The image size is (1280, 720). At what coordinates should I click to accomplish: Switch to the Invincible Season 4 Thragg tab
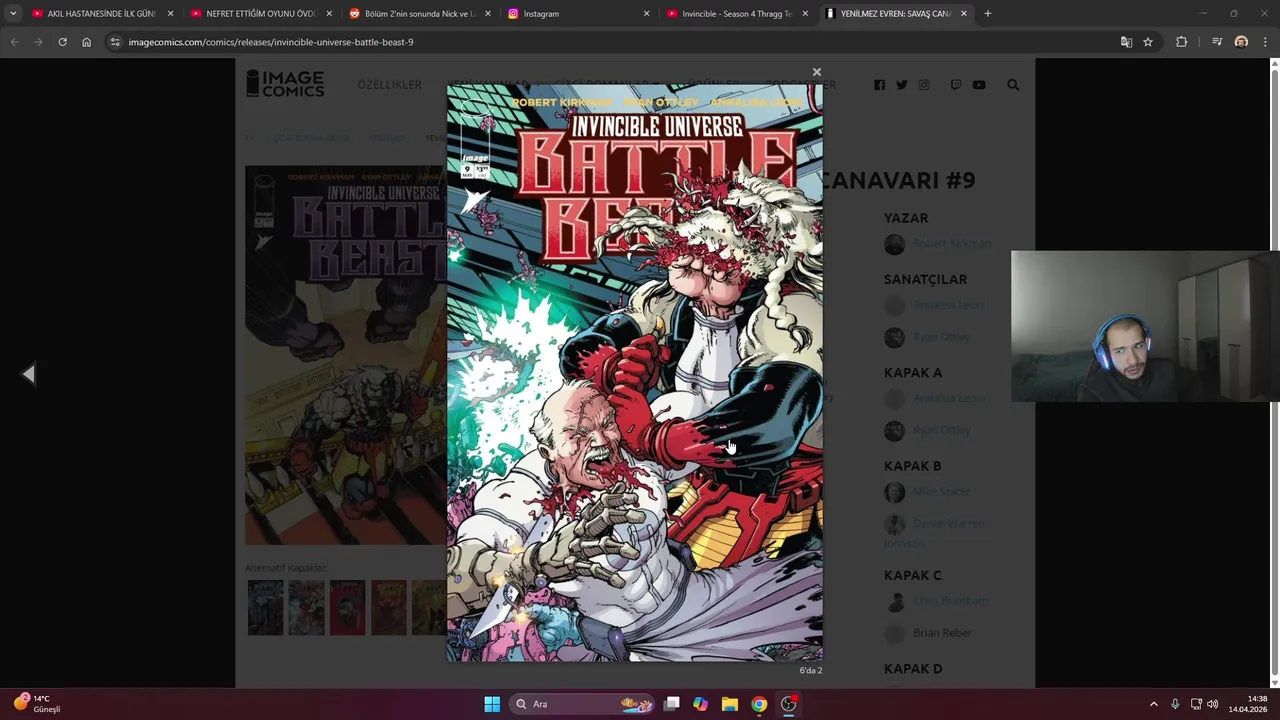point(737,14)
